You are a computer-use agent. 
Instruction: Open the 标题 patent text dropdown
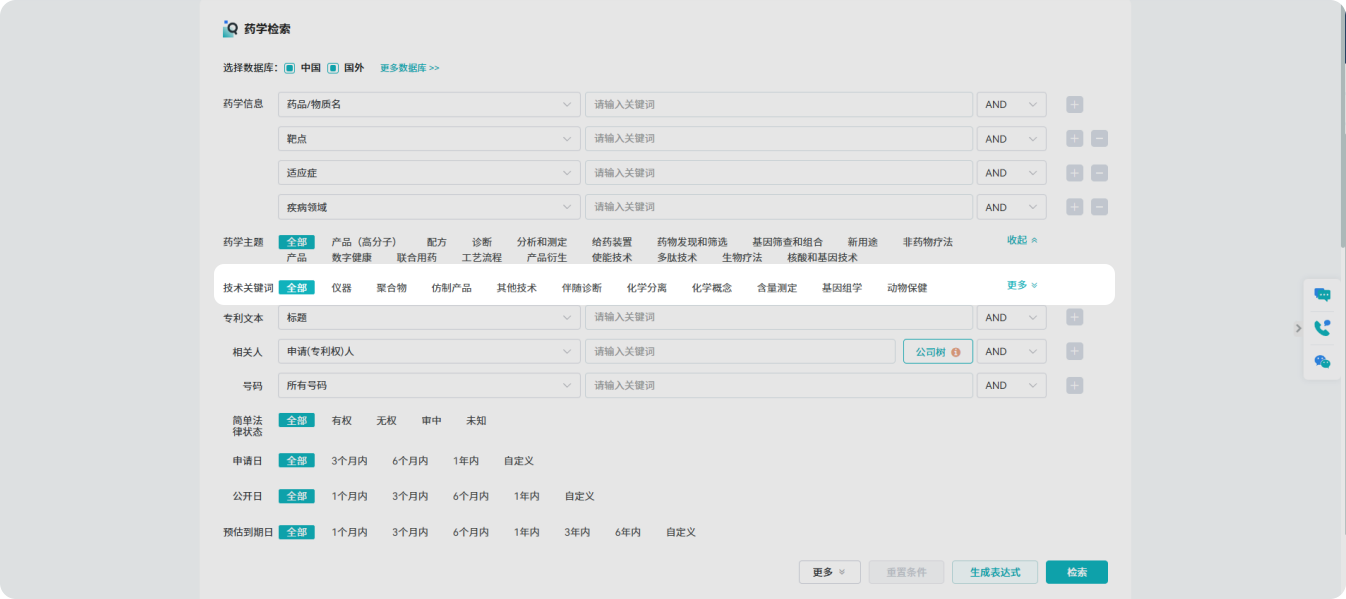coord(429,317)
